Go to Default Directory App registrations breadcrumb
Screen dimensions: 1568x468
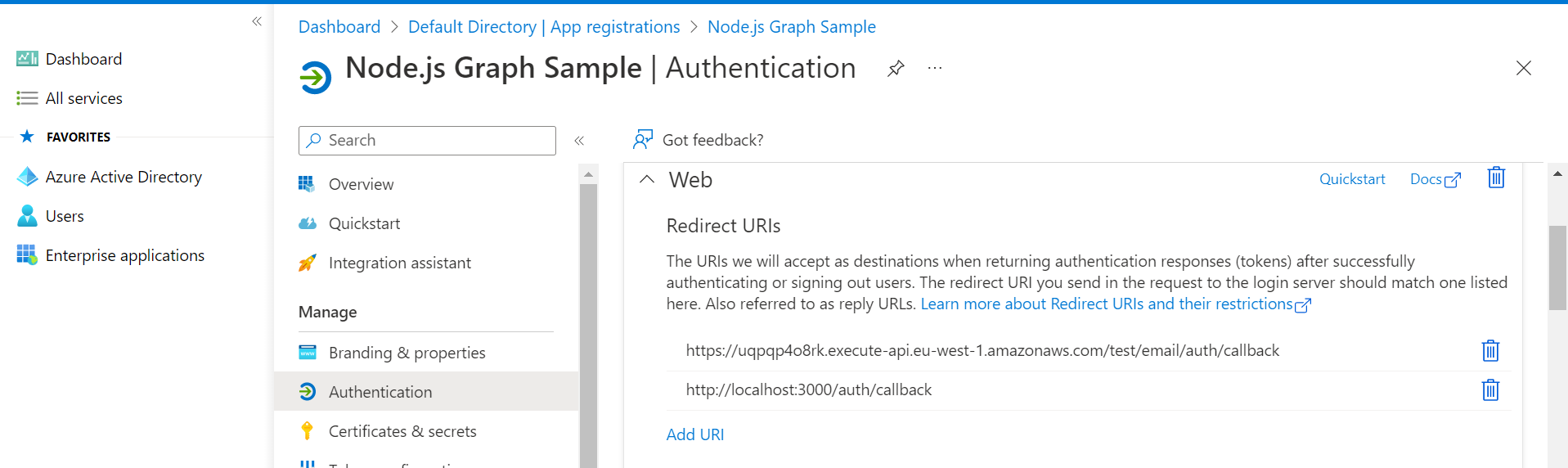(x=544, y=27)
